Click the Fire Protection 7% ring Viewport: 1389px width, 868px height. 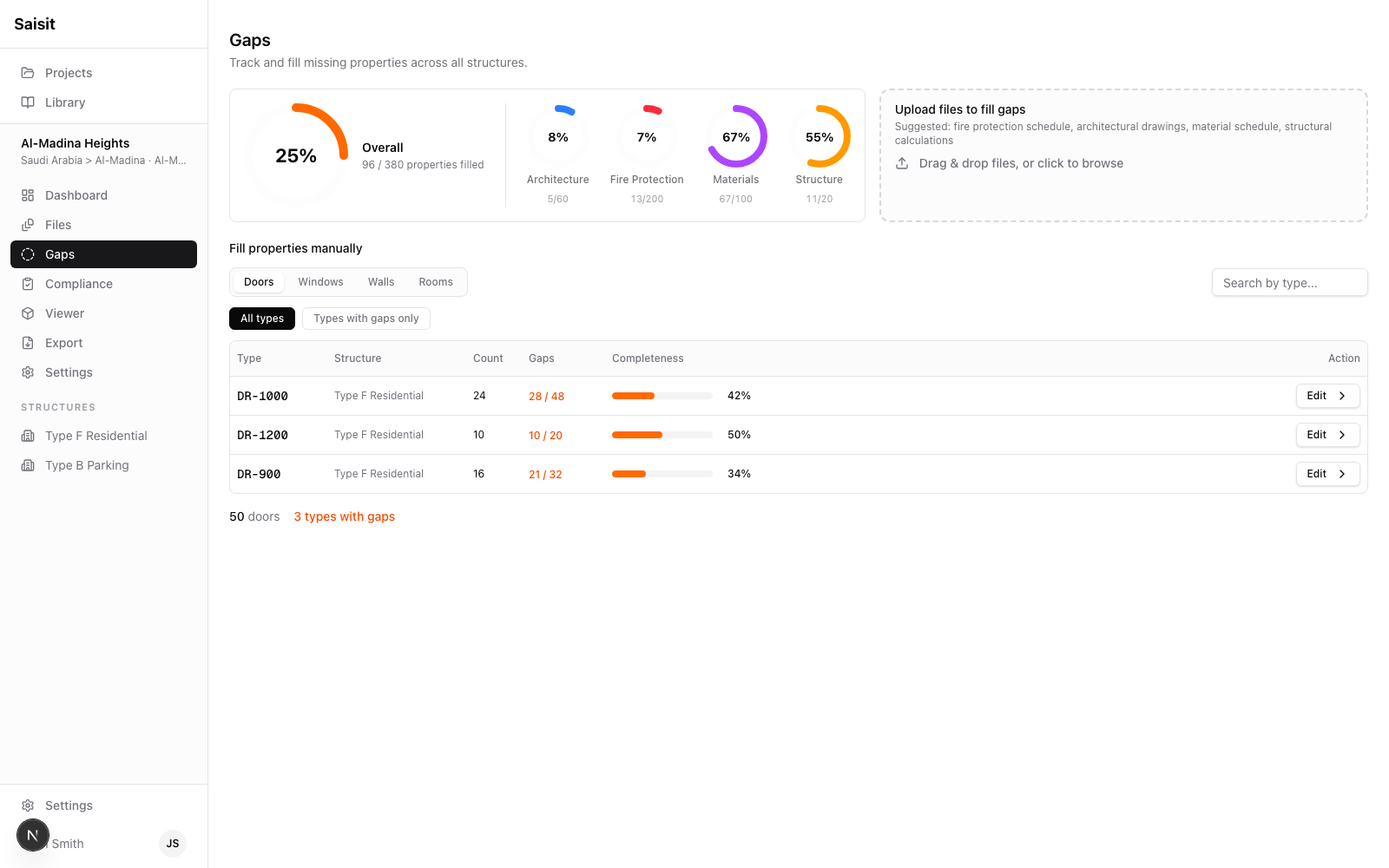(647, 136)
